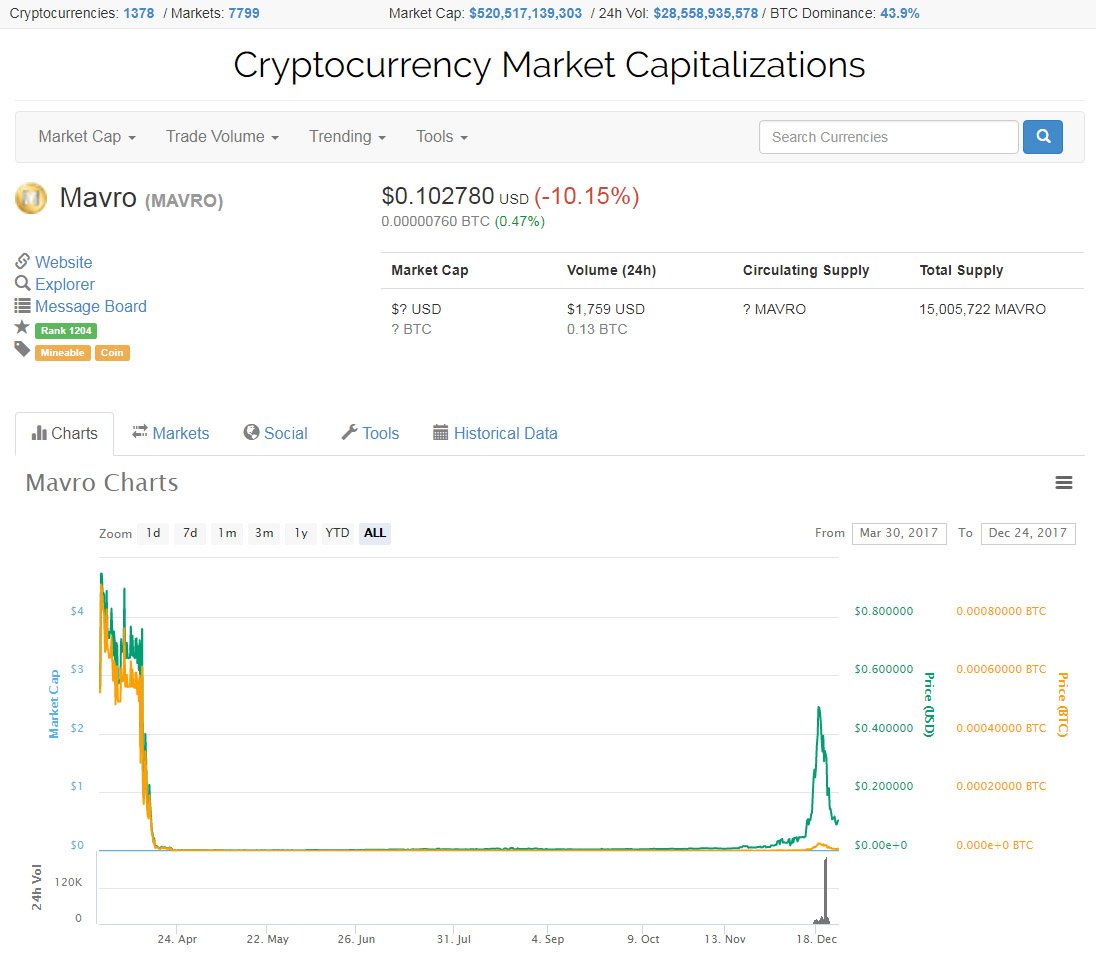Screen dimensions: 1096x954
Task: Expand the Market Cap dropdown
Action: point(87,137)
